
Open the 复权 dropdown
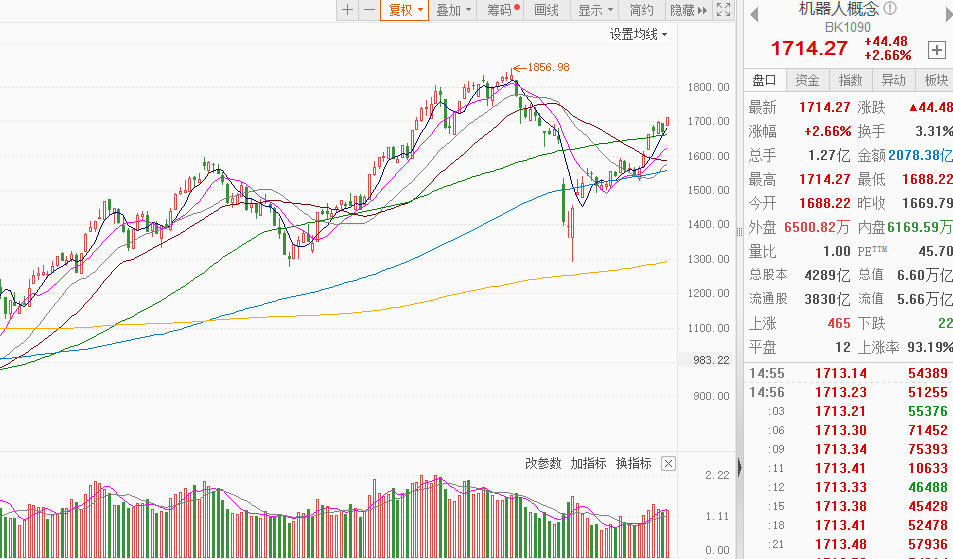pyautogui.click(x=406, y=10)
